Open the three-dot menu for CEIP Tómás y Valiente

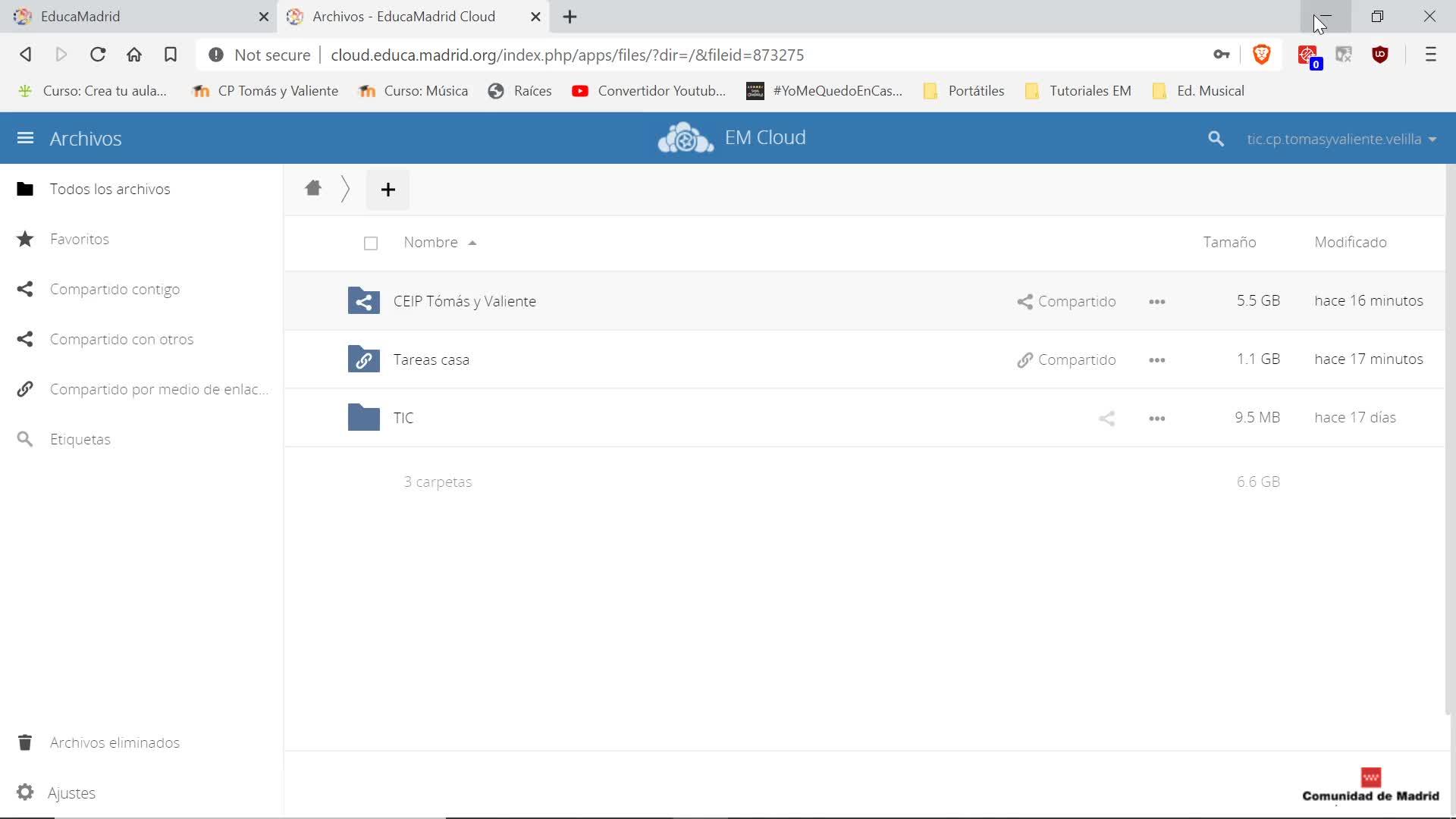coord(1156,302)
